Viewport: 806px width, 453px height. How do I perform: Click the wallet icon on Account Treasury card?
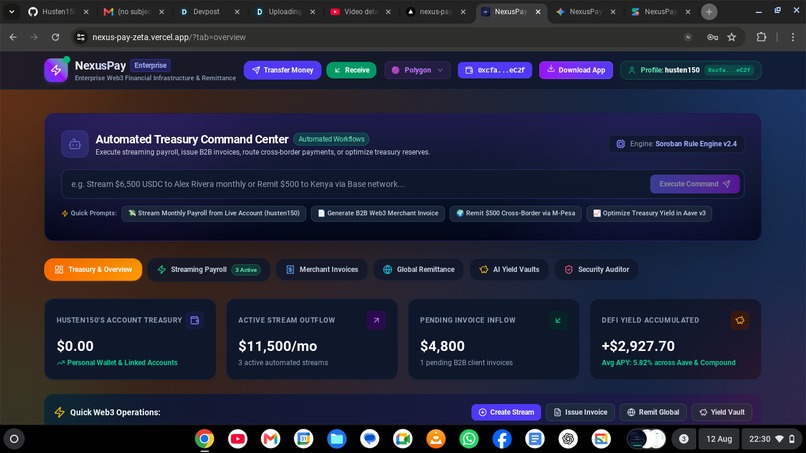pos(195,320)
